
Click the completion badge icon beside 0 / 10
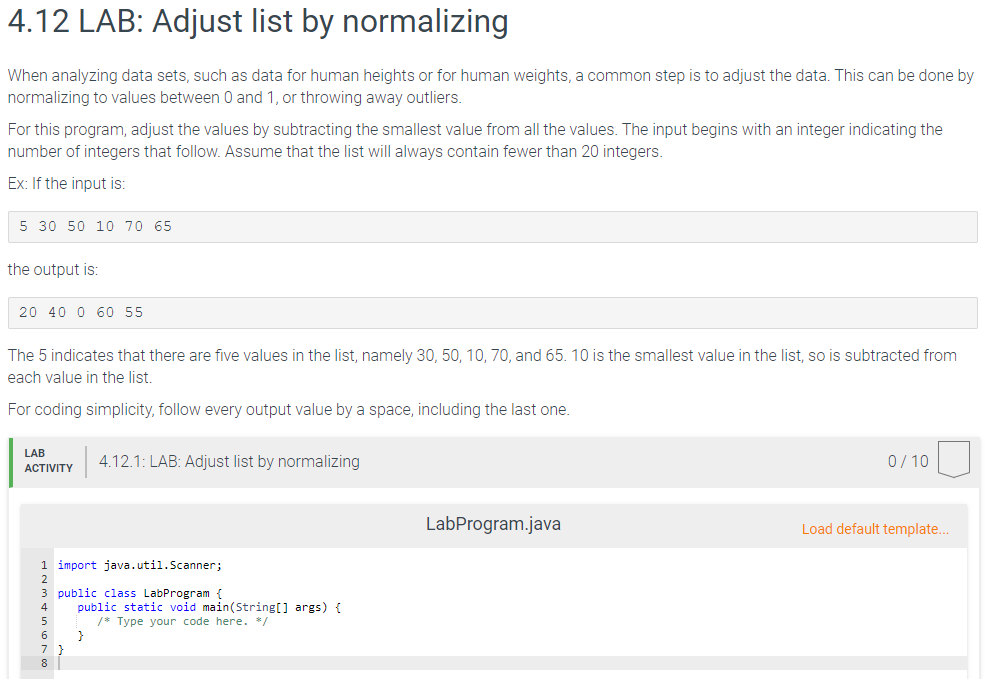click(954, 459)
